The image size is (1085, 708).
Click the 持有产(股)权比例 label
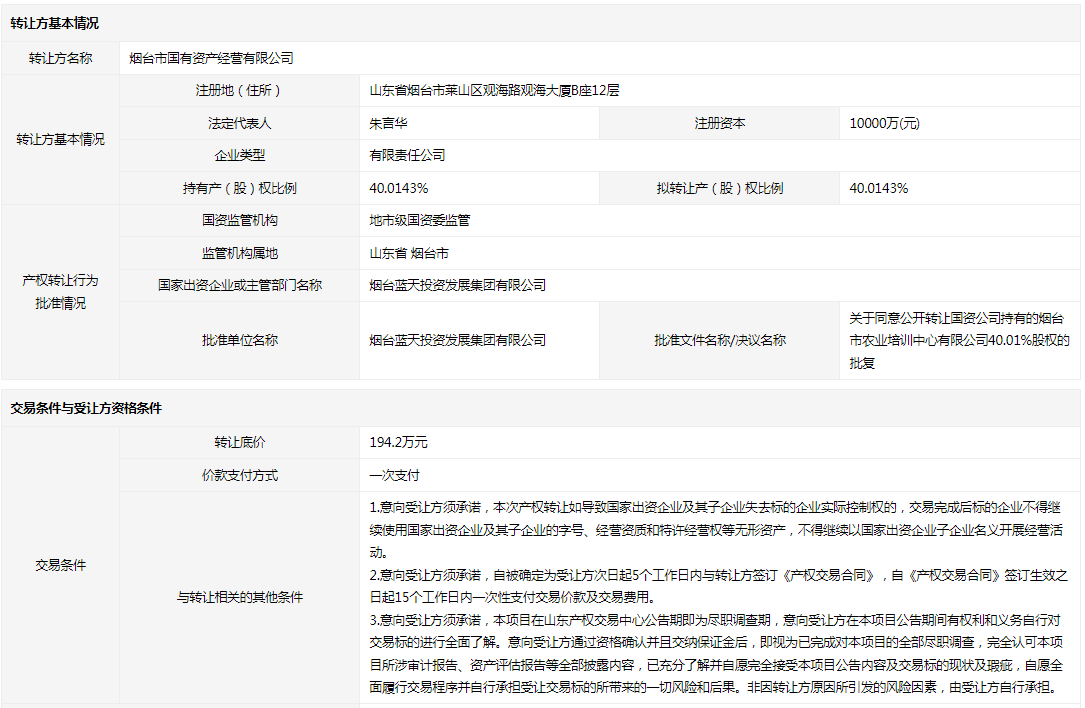coord(239,188)
